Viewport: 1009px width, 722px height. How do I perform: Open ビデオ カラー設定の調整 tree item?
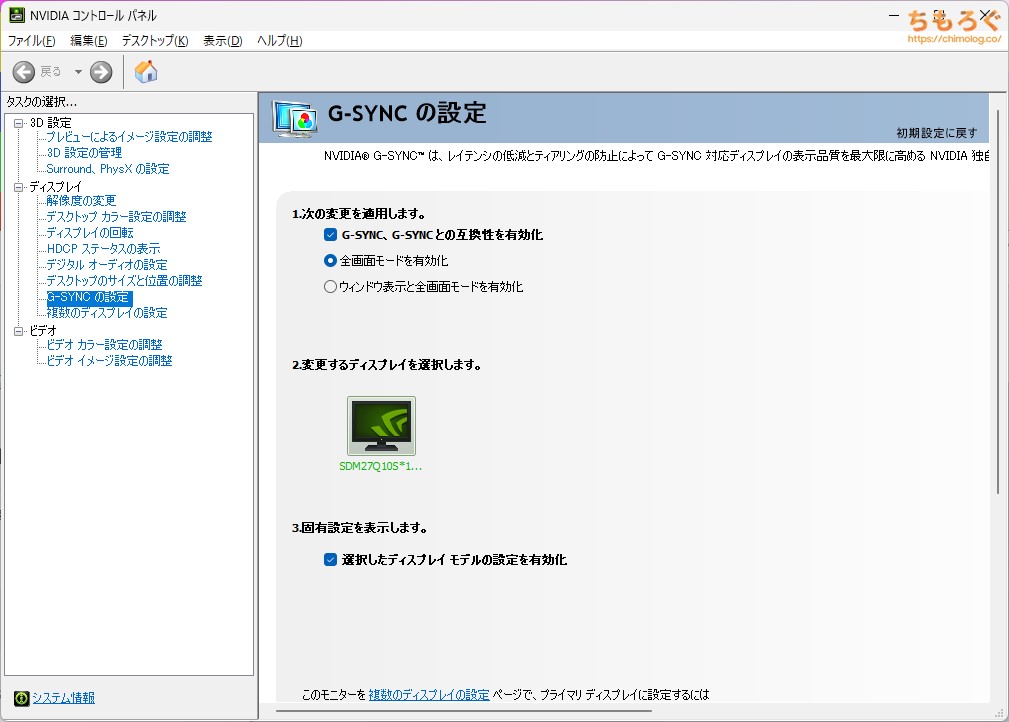point(104,345)
